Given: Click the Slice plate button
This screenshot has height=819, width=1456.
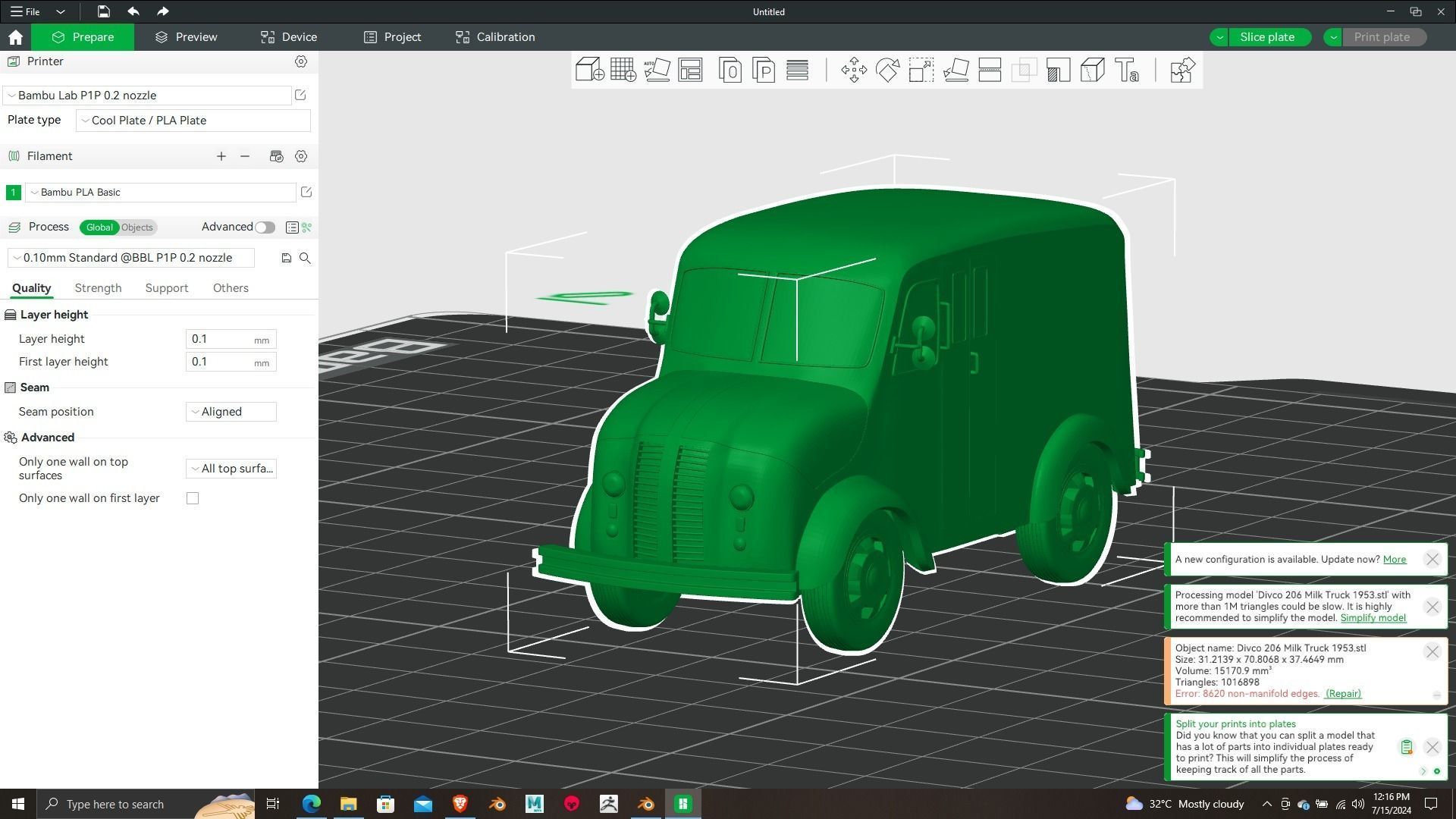Looking at the screenshot, I should (1269, 37).
